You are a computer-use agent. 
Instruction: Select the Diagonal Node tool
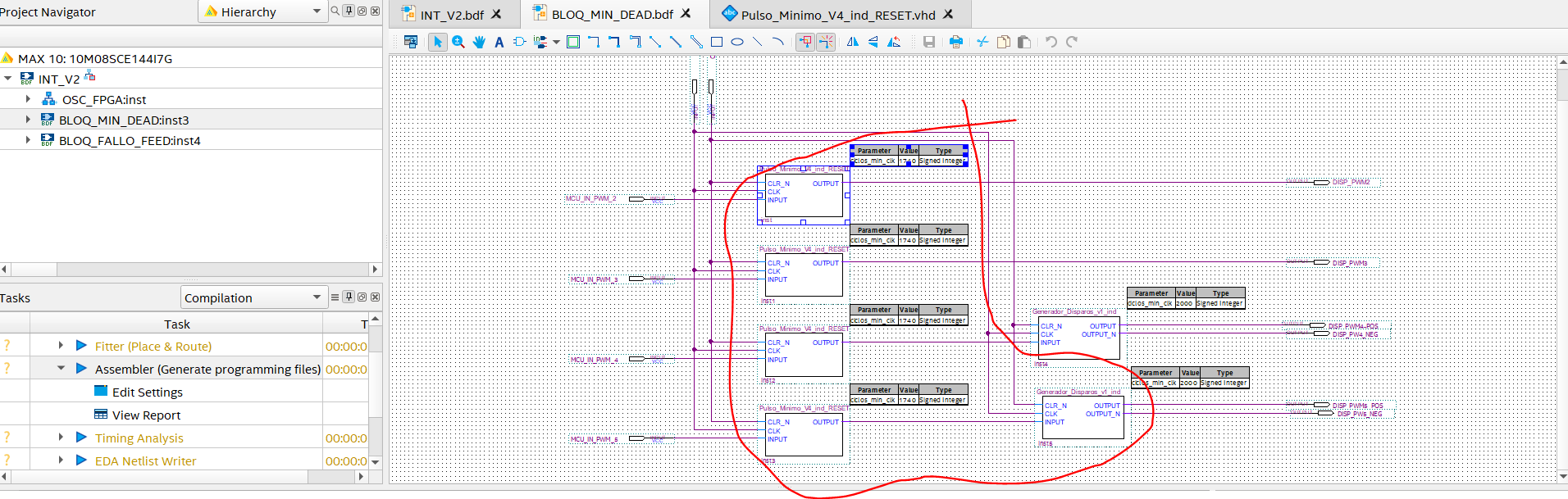pyautogui.click(x=655, y=42)
